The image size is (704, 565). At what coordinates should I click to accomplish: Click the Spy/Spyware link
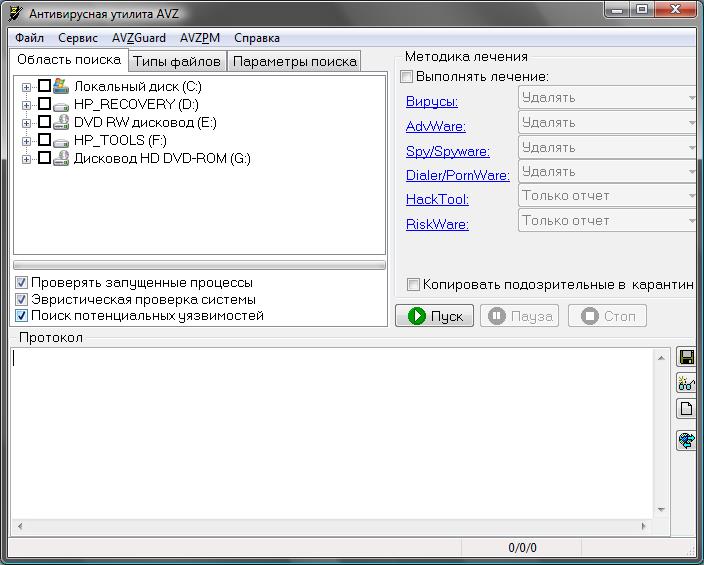tap(447, 151)
